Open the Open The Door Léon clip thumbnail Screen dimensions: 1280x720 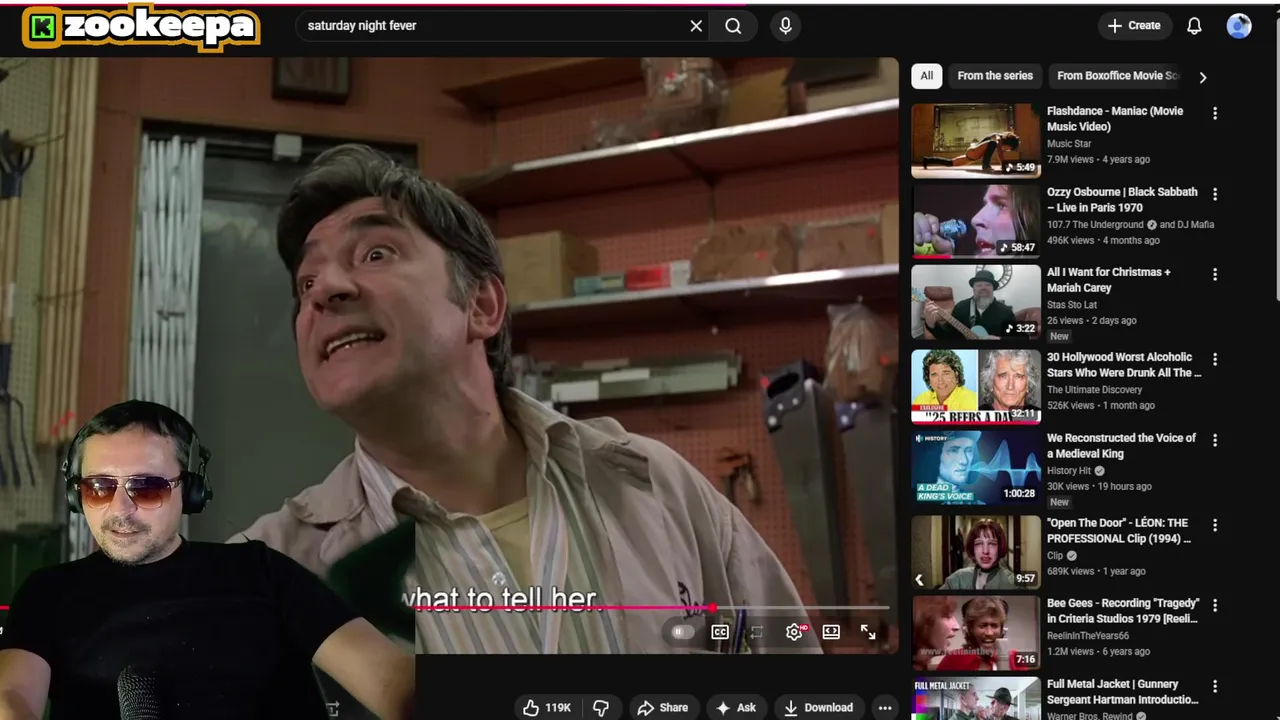click(976, 552)
